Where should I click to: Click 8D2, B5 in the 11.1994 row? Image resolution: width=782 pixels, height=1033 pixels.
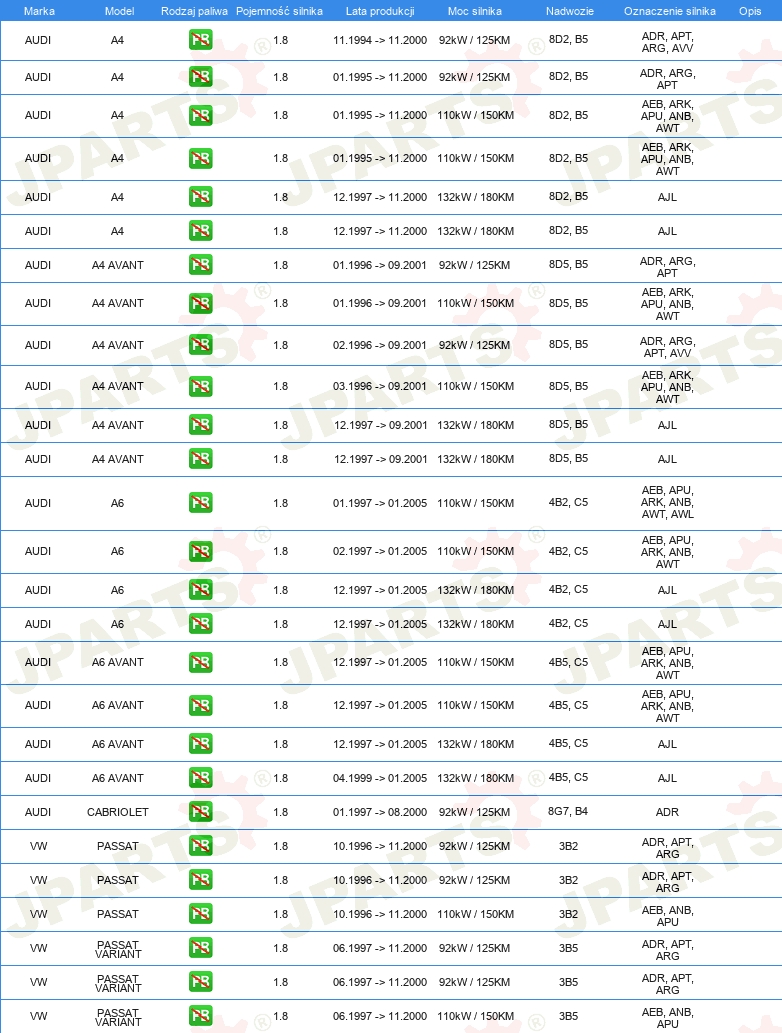tap(568, 40)
